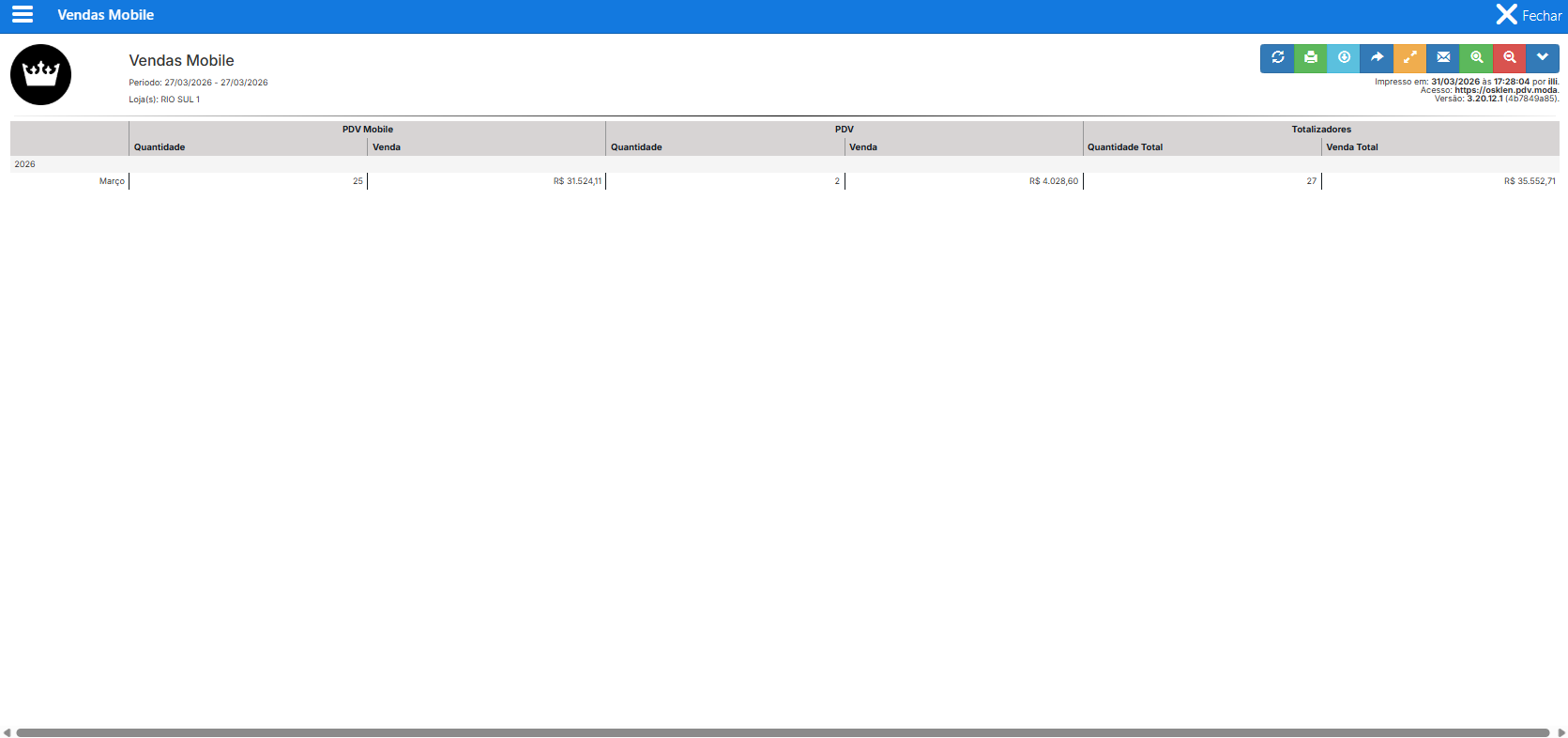The height and width of the screenshot is (738, 1568).
Task: Click the Totalizadores column group header
Action: click(1320, 130)
